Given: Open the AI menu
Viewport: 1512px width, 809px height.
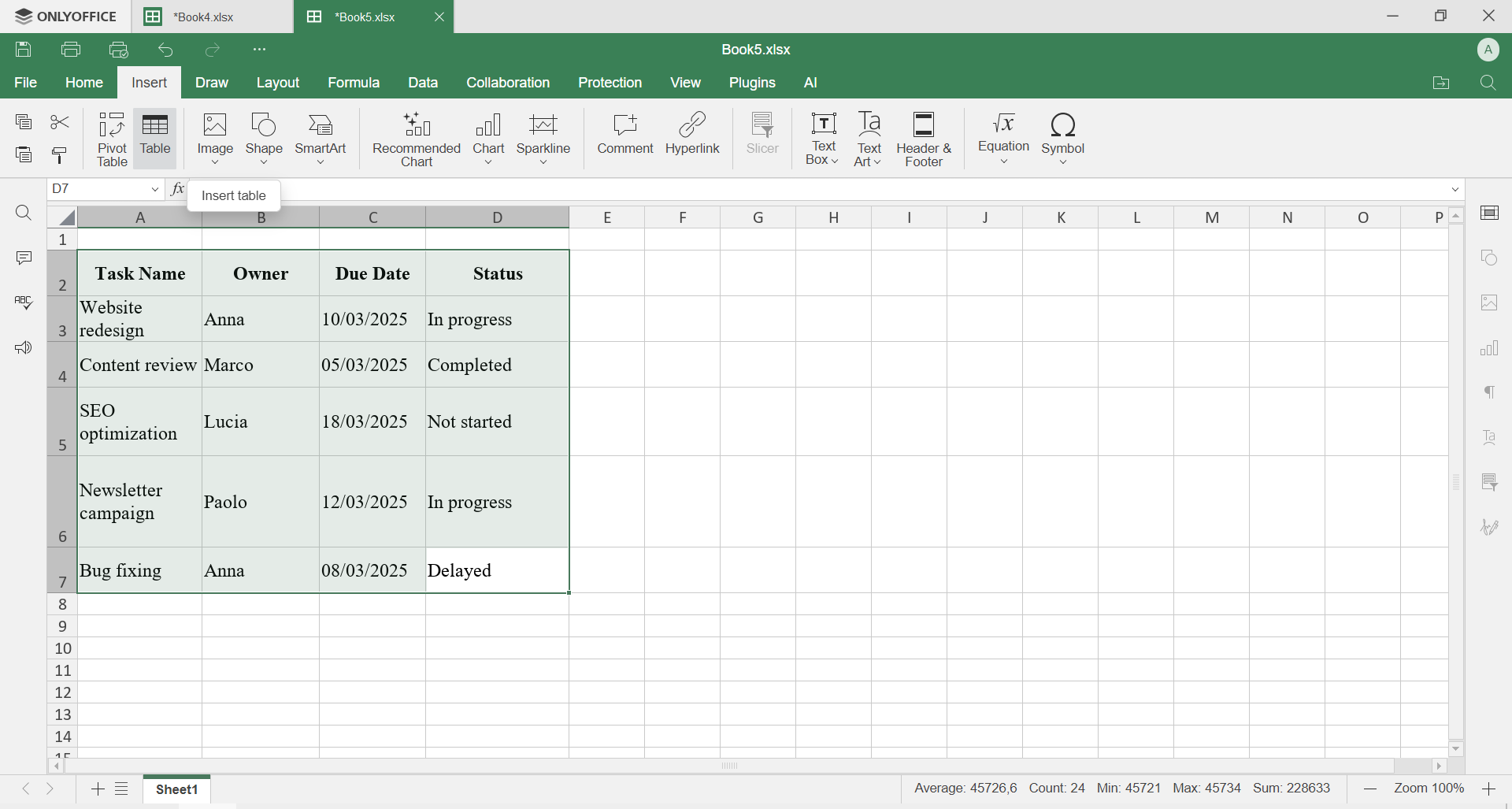Looking at the screenshot, I should [x=810, y=82].
